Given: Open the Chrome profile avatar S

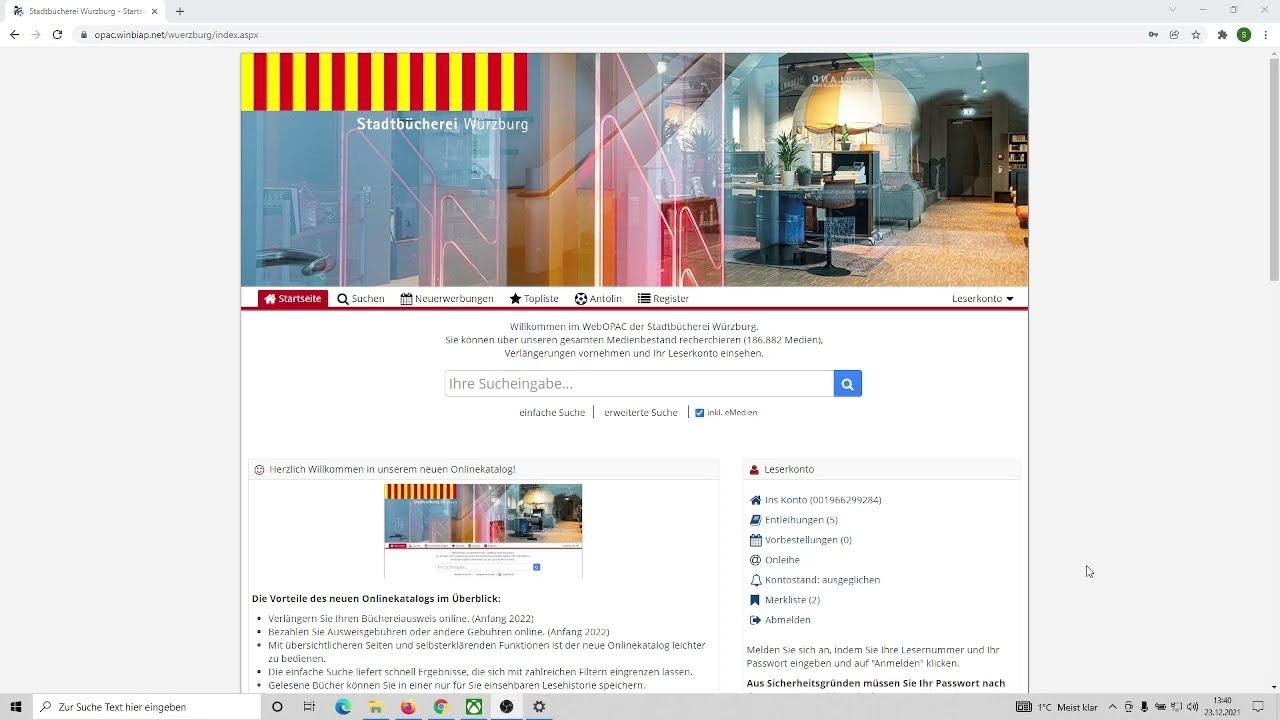Looking at the screenshot, I should tap(1243, 35).
